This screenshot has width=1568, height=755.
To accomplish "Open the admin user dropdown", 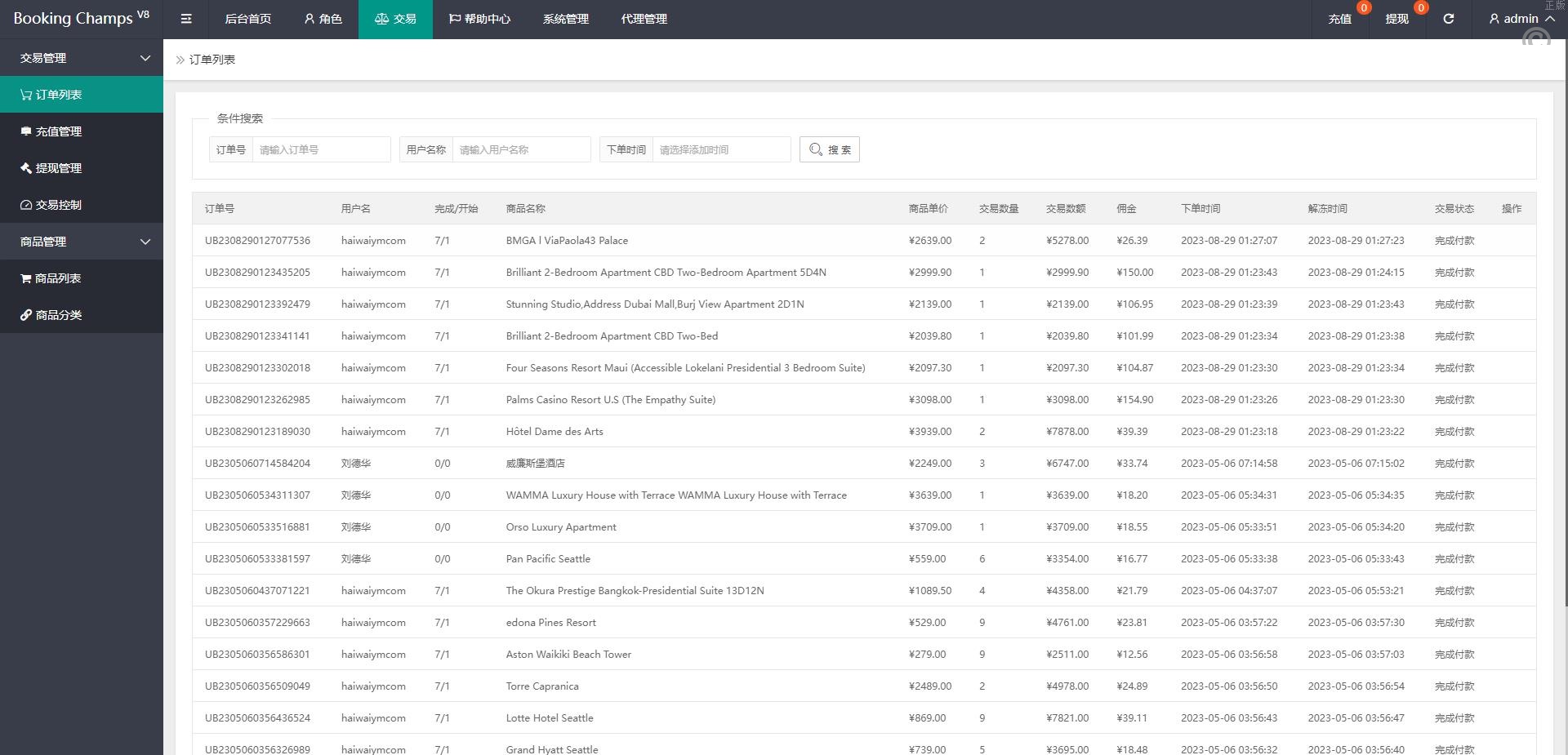I will click(x=1521, y=19).
